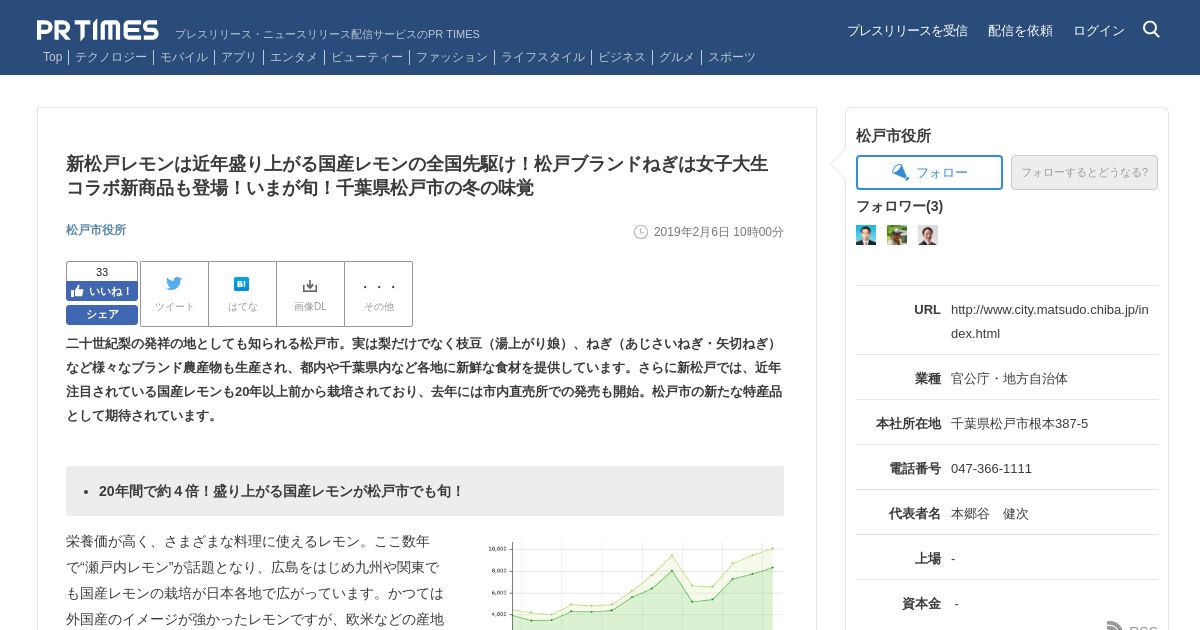
Task: Open スポーツ category
Action: tap(732, 57)
